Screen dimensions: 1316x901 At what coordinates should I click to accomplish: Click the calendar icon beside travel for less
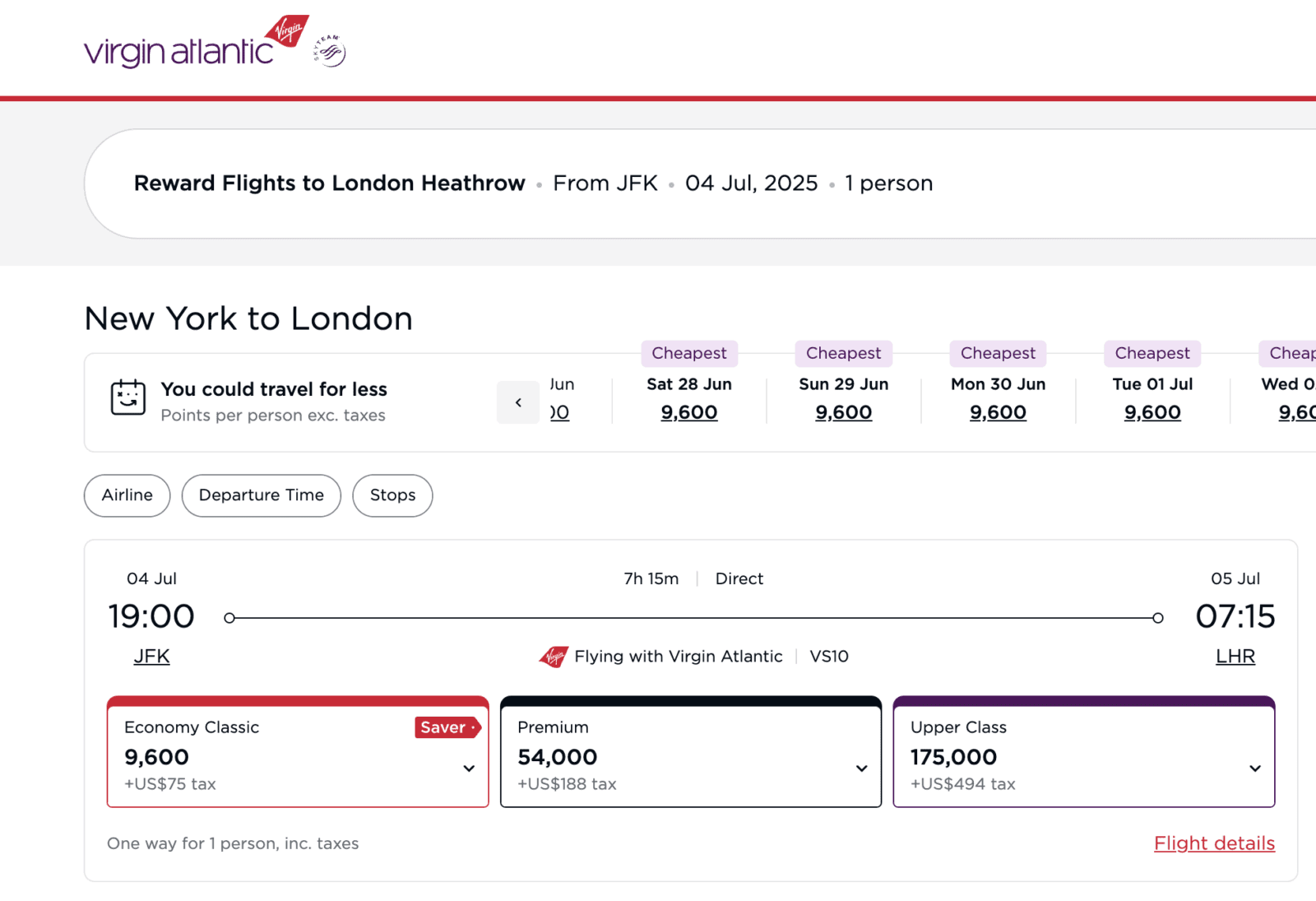(x=127, y=401)
